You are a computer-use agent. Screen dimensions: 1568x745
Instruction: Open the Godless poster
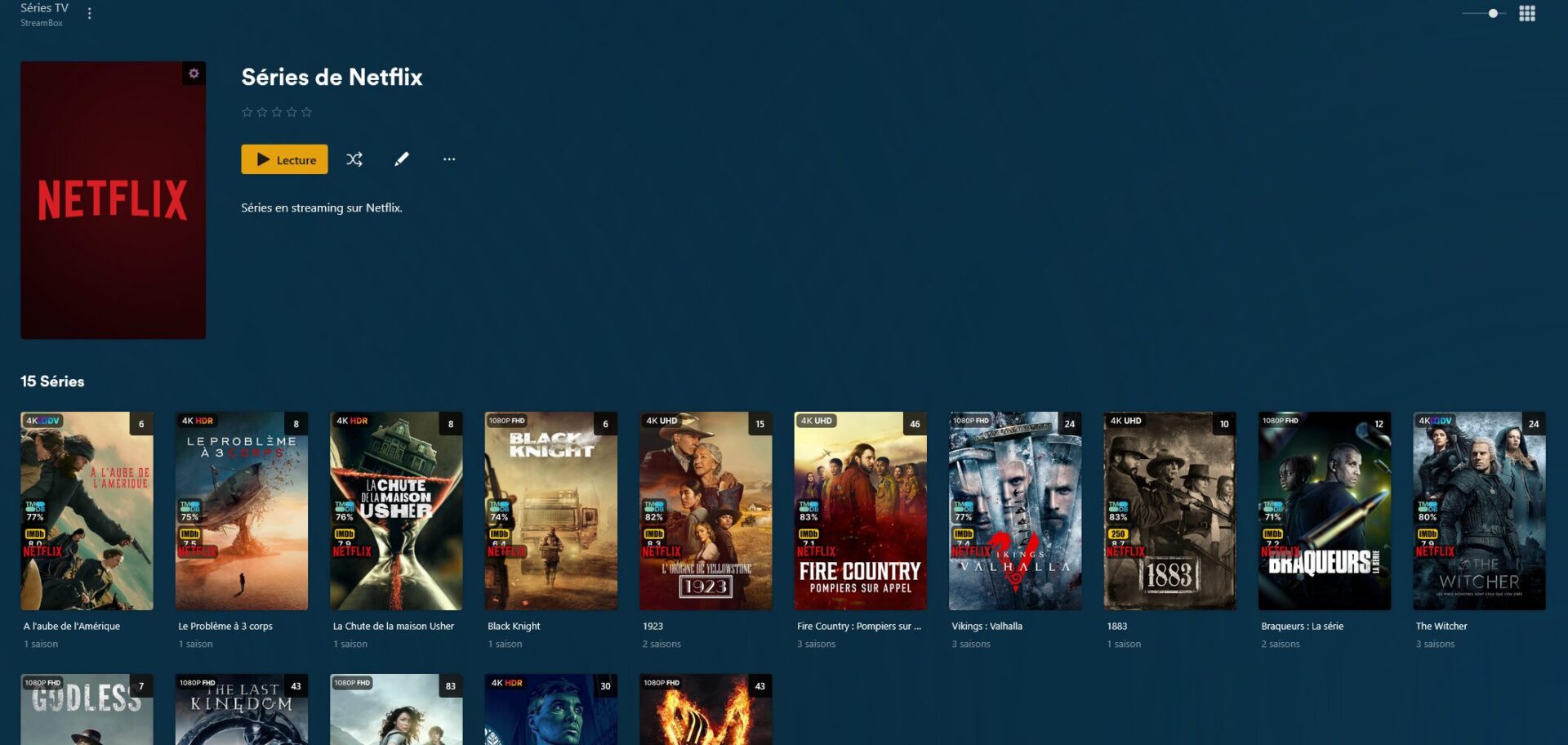(87, 709)
